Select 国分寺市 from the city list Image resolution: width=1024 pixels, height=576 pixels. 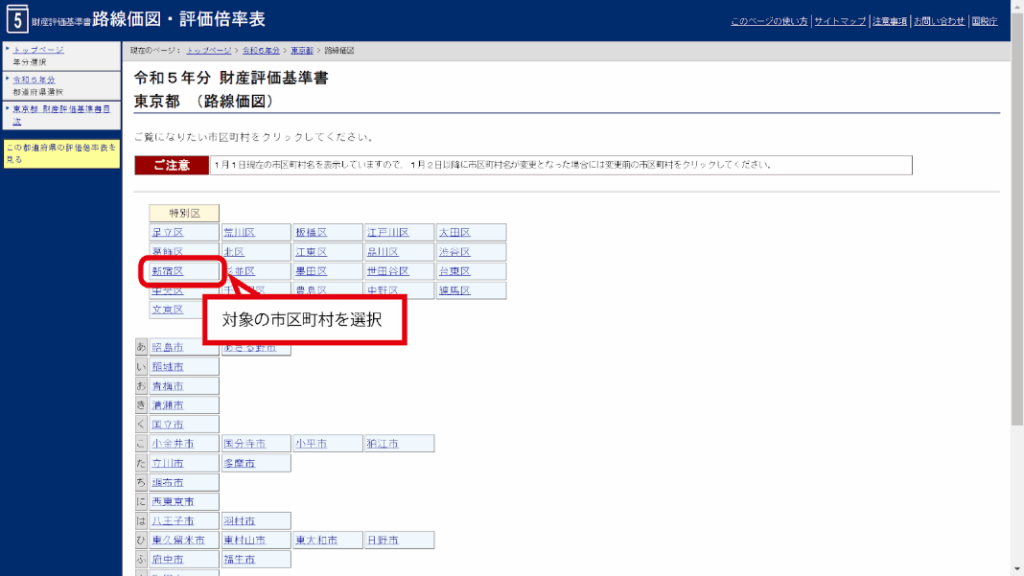[x=244, y=443]
